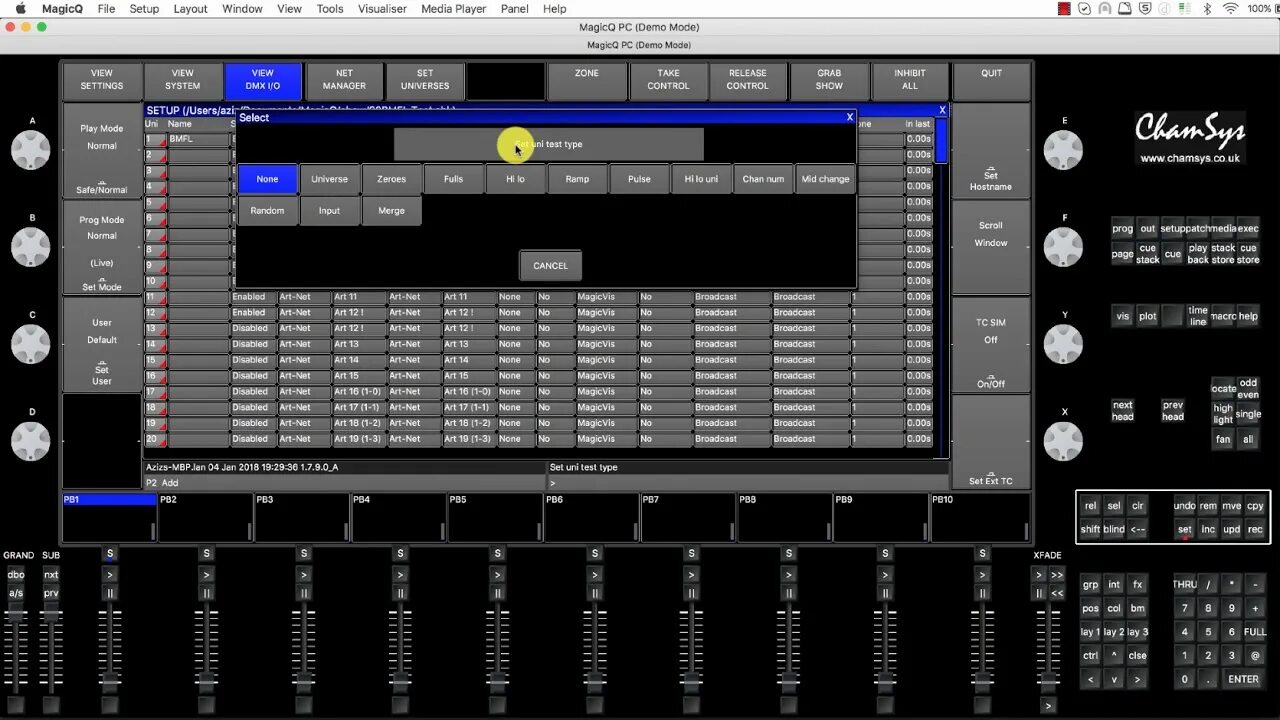The height and width of the screenshot is (720, 1280).
Task: Open the Tools menu
Action: [x=330, y=9]
